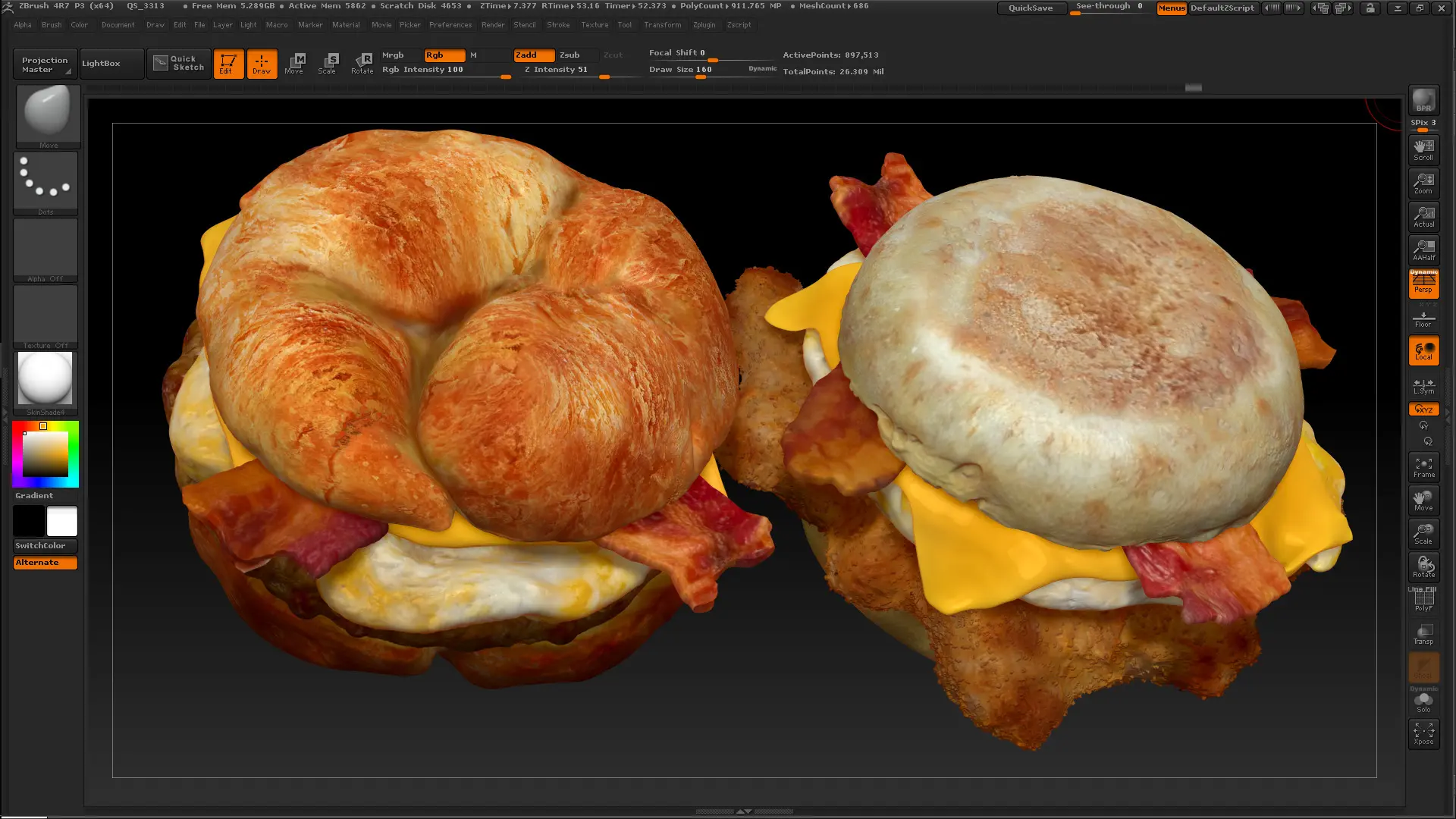Screen dimensions: 1456x819
Task: Click the Z-axis rotation icon
Action: (x=1427, y=441)
